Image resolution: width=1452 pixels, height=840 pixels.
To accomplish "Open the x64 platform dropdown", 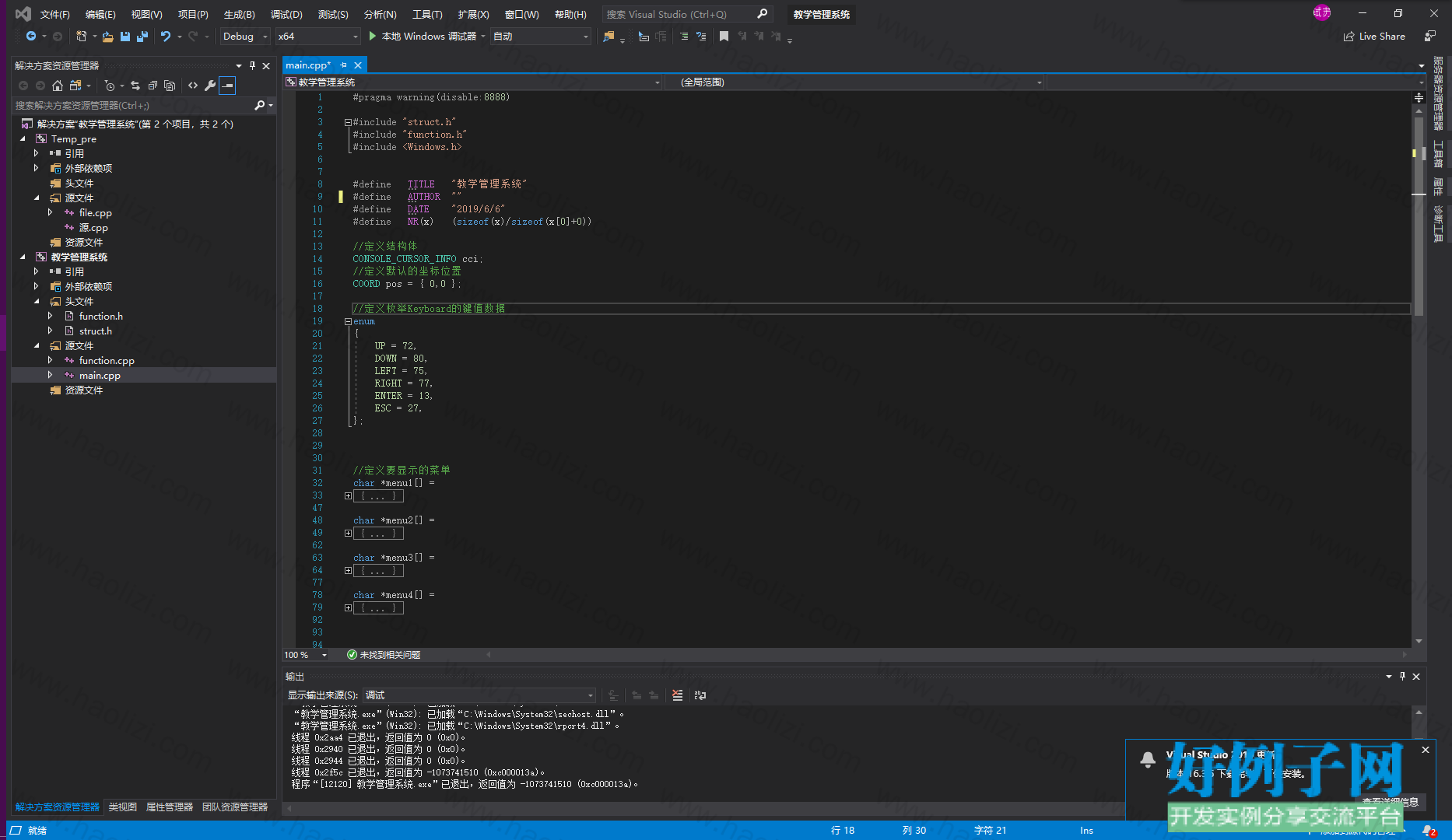I will pos(318,36).
